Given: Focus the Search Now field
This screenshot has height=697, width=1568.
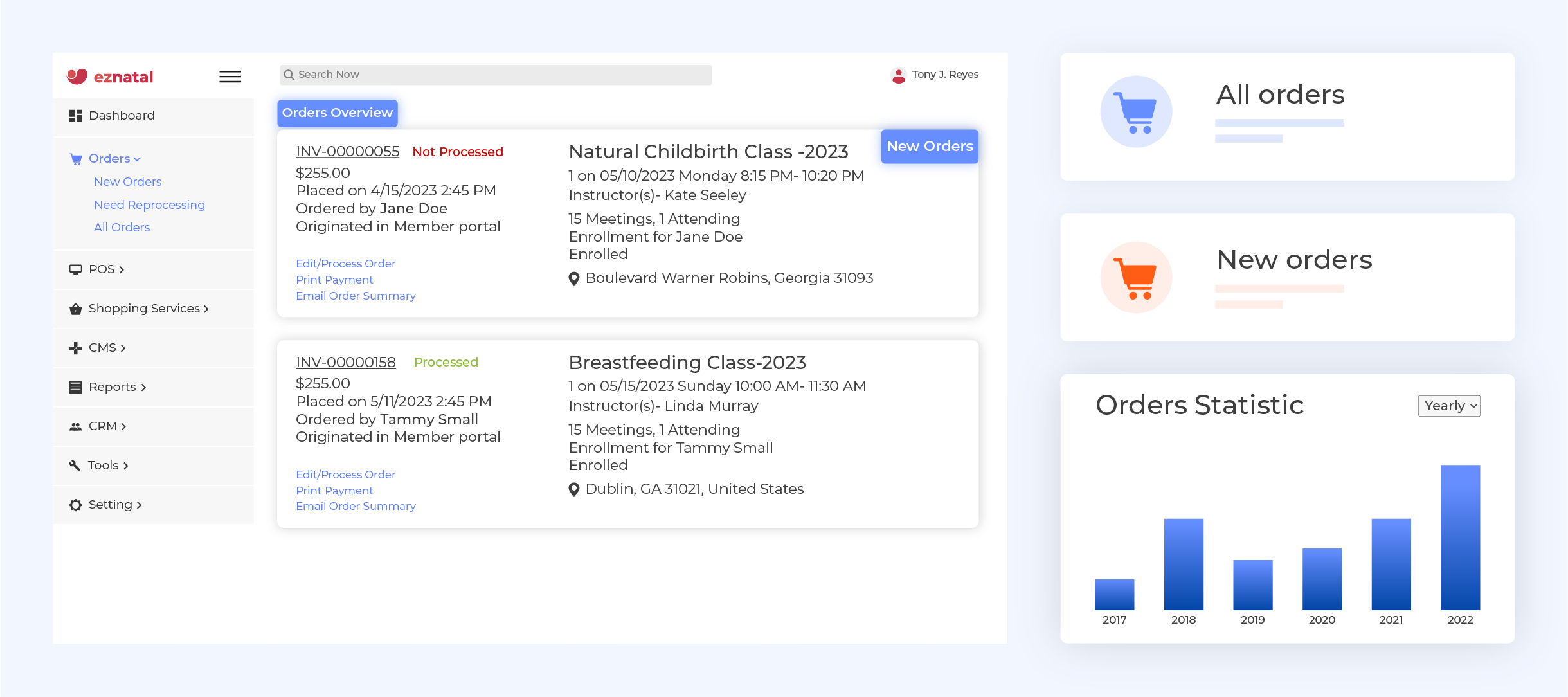Looking at the screenshot, I should pyautogui.click(x=496, y=75).
